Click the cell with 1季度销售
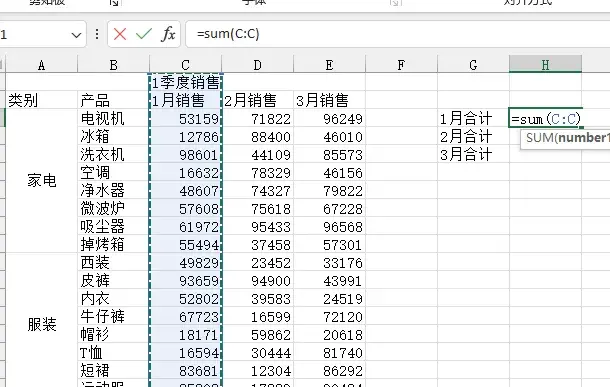Screen dimensions: 610x387 coord(186,82)
